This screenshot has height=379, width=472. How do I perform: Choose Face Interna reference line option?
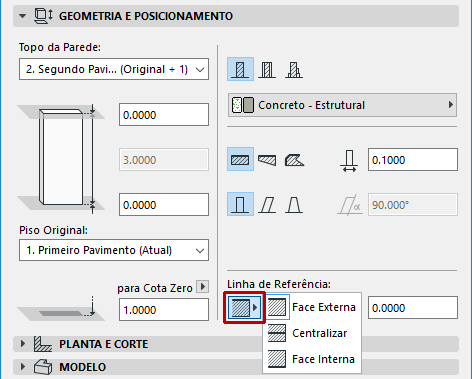coord(312,359)
